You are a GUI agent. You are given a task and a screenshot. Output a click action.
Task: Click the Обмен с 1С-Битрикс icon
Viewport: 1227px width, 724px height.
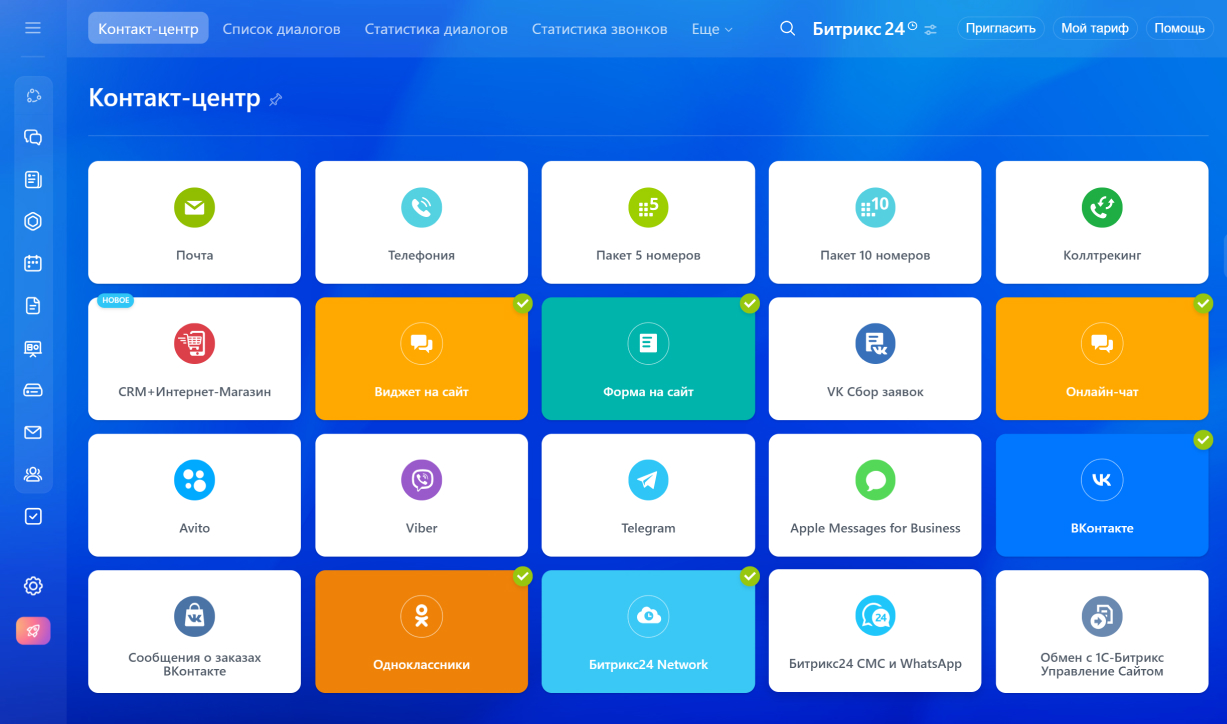click(x=1102, y=616)
